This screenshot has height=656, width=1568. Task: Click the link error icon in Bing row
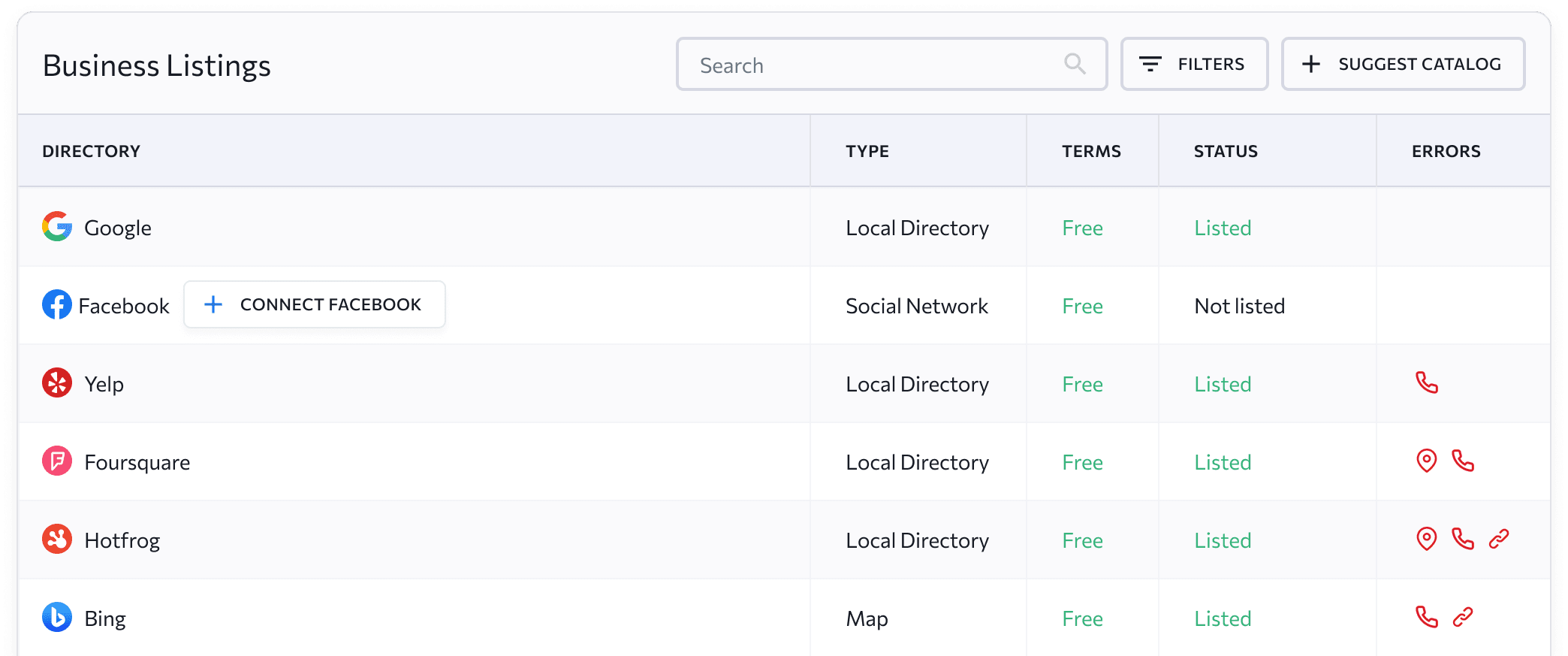[1463, 617]
